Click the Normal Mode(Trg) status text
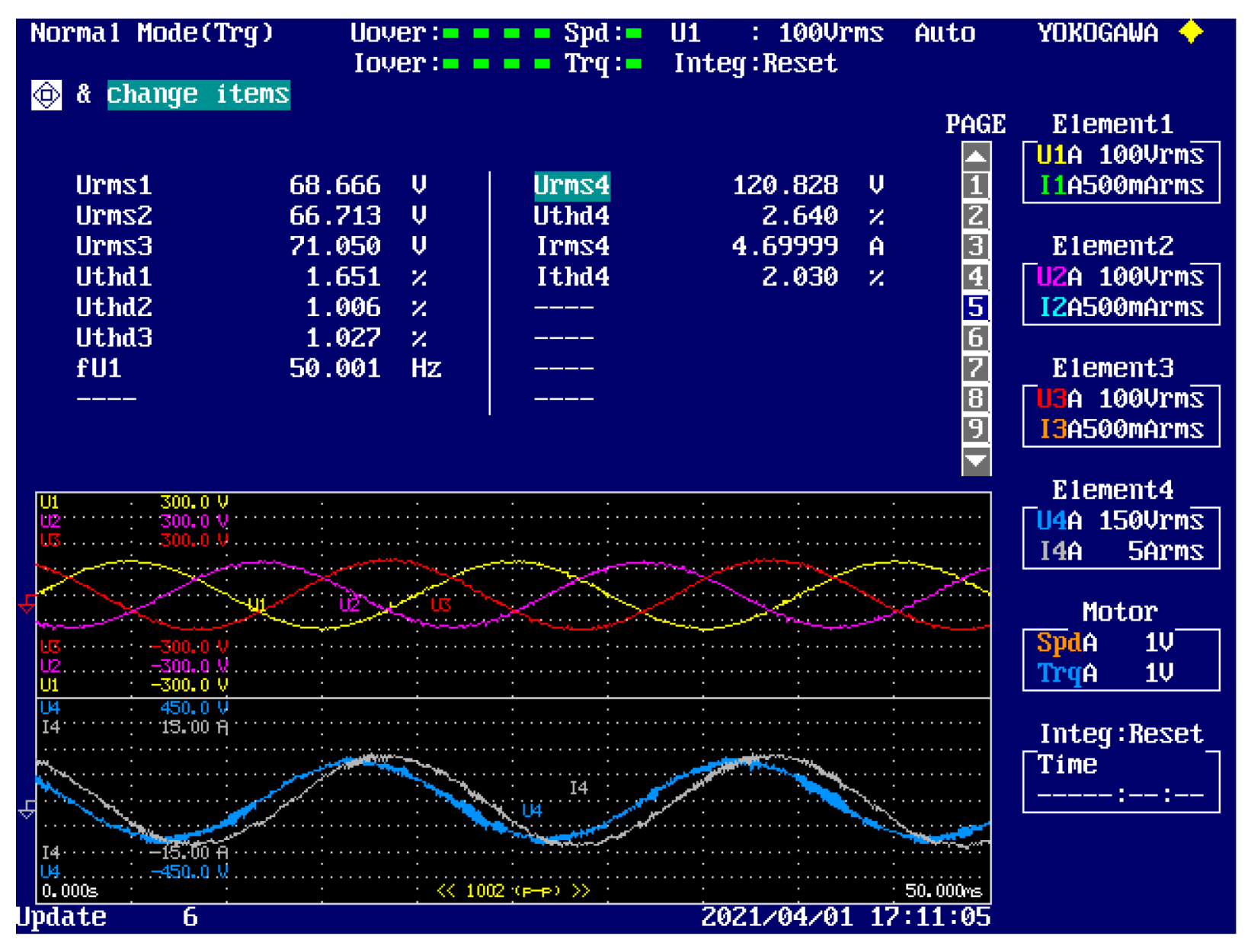This screenshot has width=1251, height=952. coord(152,34)
